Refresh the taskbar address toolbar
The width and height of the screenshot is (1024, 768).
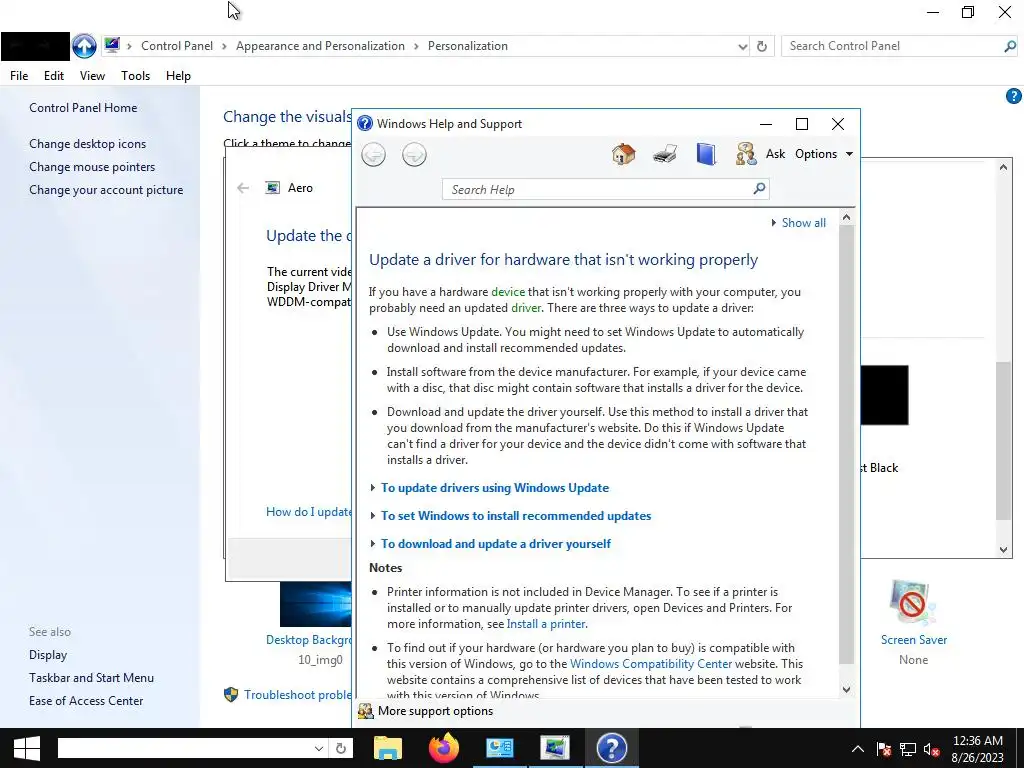pyautogui.click(x=341, y=748)
